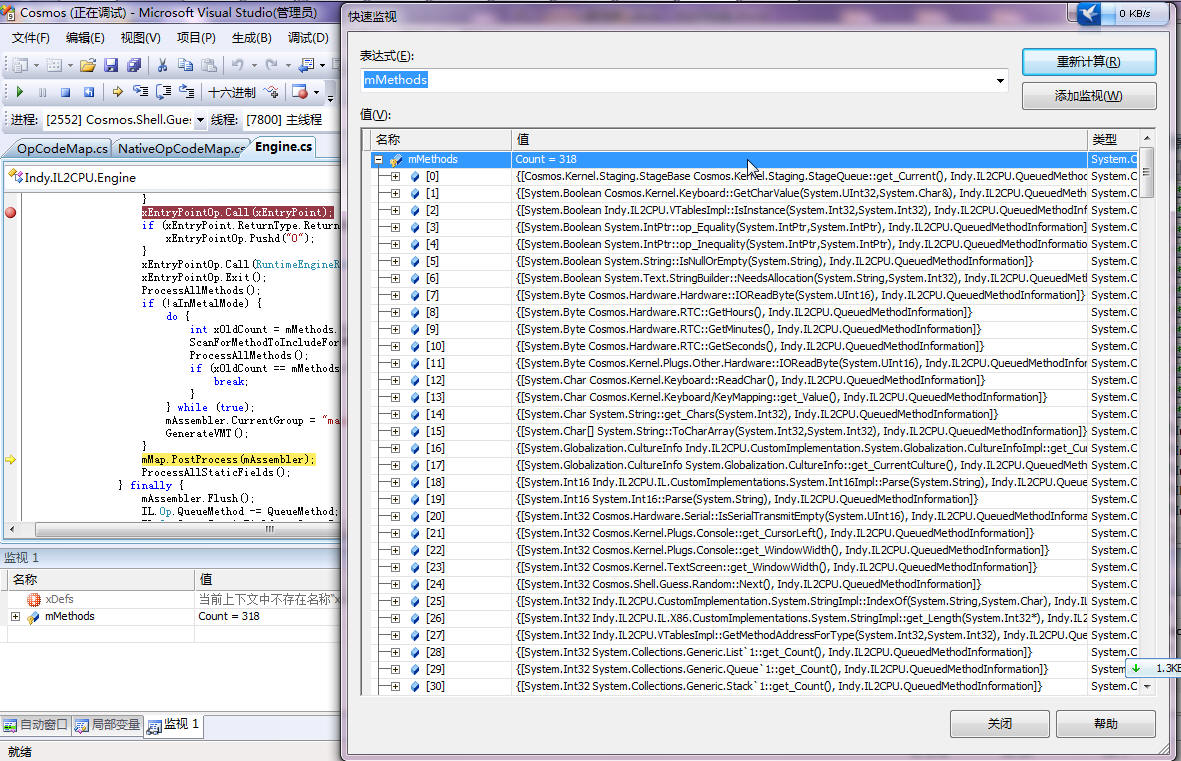Open expression history dropdown in QuickWatch

[x=1000, y=81]
